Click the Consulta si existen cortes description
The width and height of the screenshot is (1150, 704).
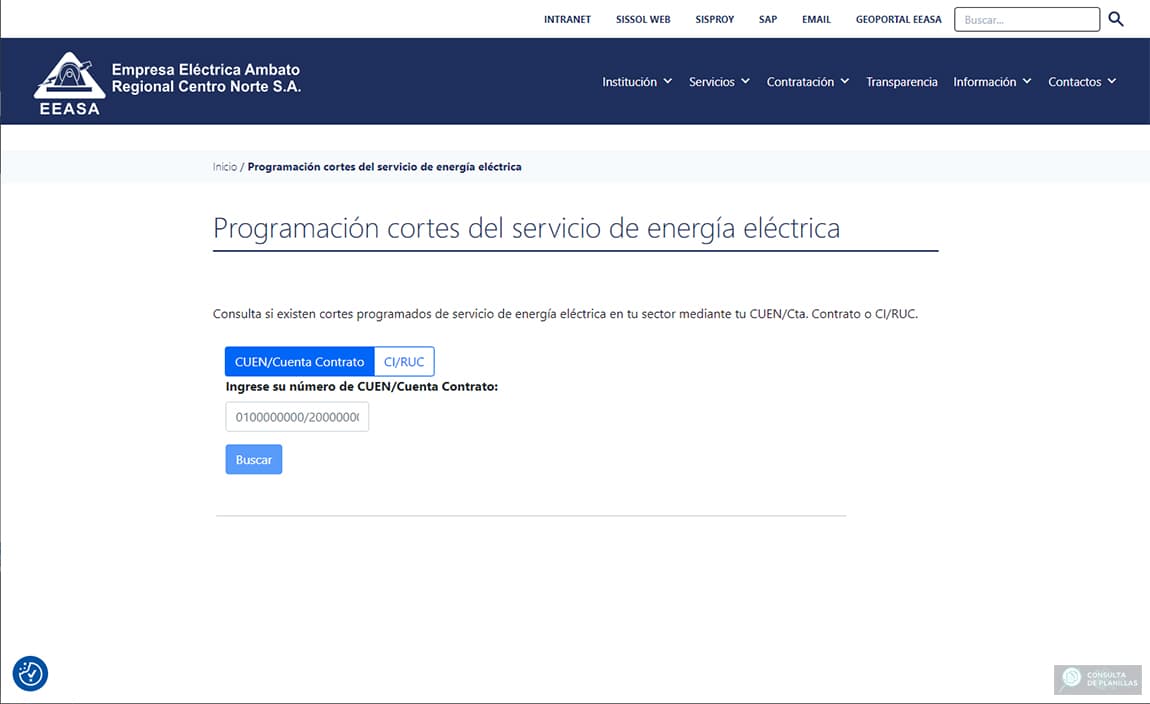(x=565, y=314)
